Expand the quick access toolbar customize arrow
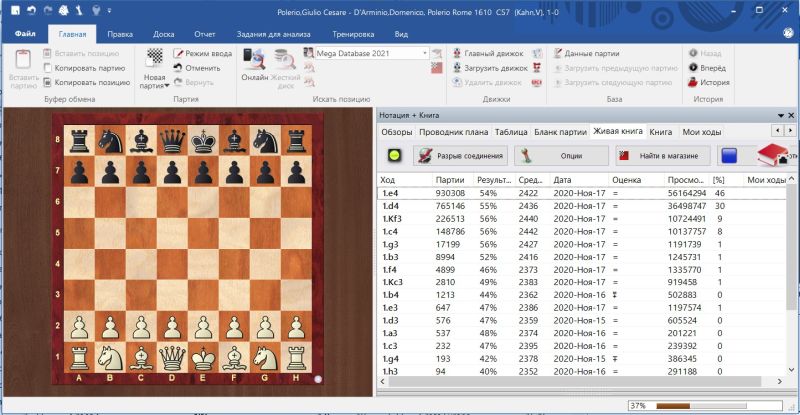 click(109, 8)
